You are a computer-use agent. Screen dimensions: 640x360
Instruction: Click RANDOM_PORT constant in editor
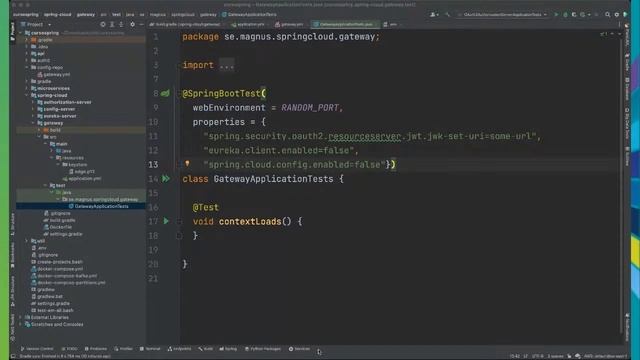click(x=310, y=108)
